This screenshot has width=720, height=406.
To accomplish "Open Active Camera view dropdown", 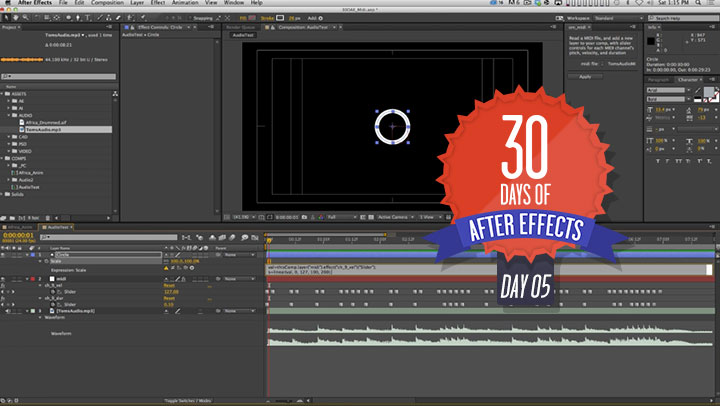I will pyautogui.click(x=395, y=217).
